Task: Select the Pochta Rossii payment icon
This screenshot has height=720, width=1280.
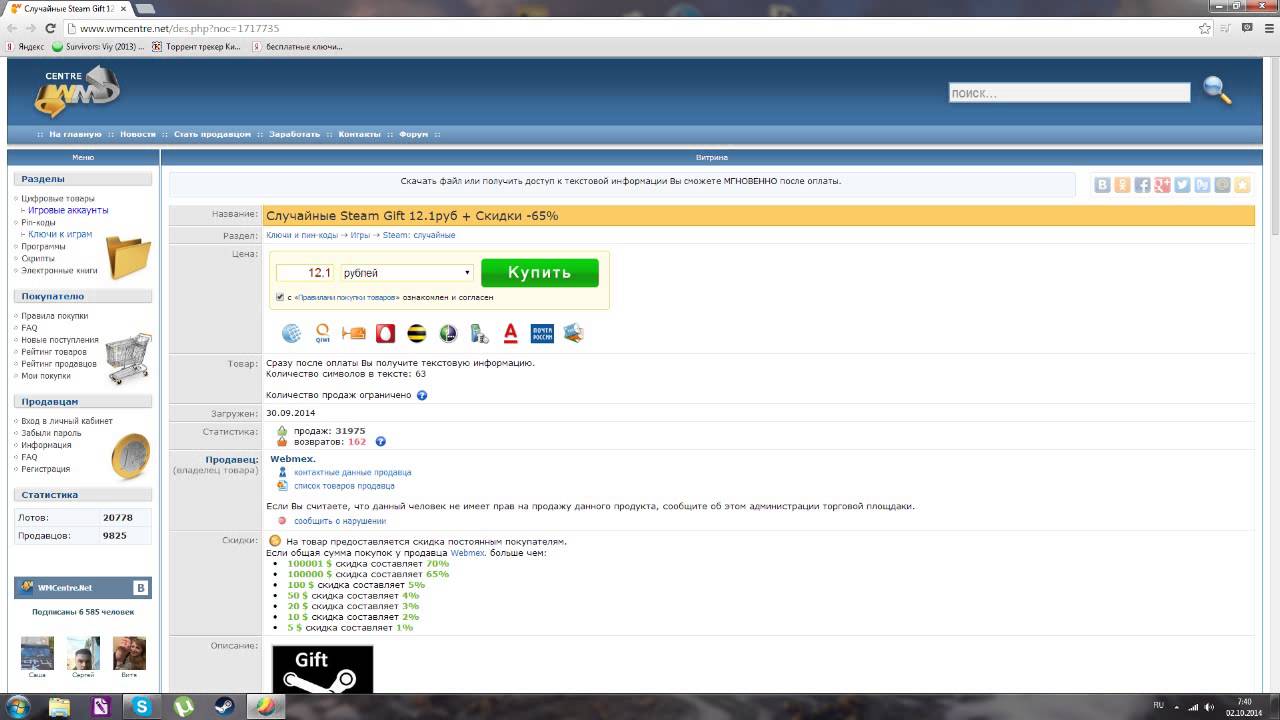Action: pyautogui.click(x=542, y=333)
